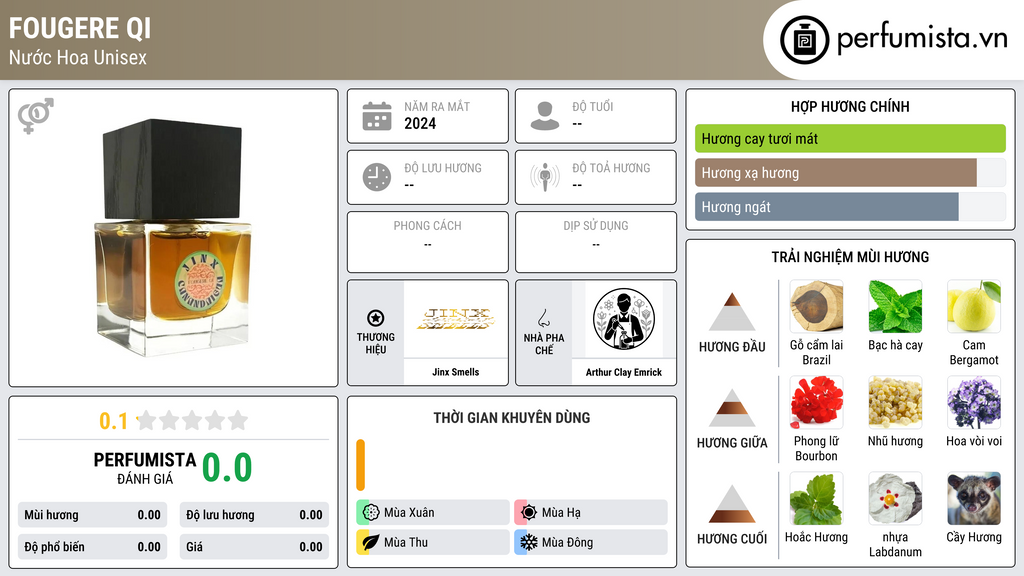Select the Mùa Xuân season button
1024x576 pixels.
click(x=433, y=512)
